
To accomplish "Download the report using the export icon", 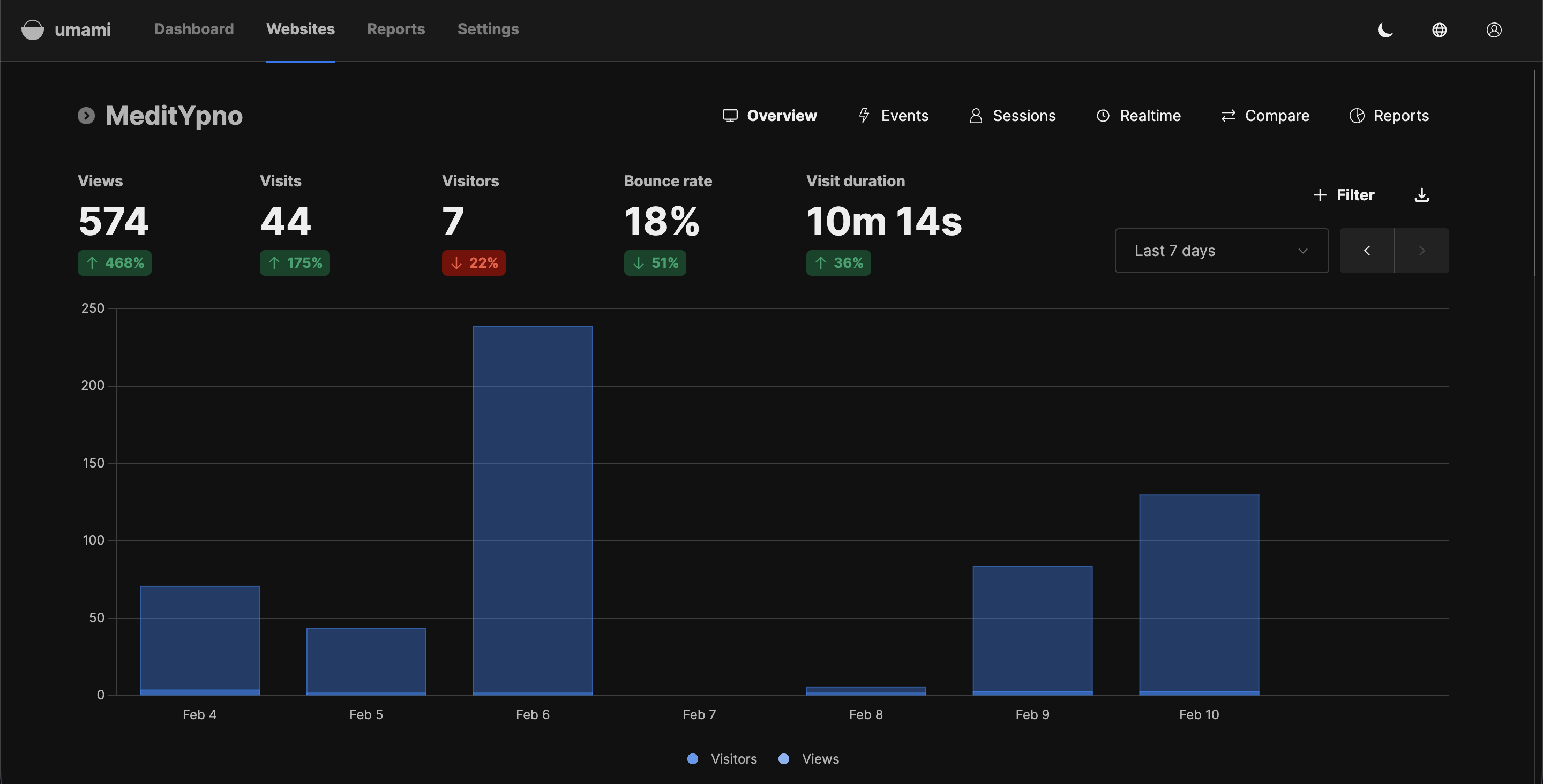I will coord(1421,194).
